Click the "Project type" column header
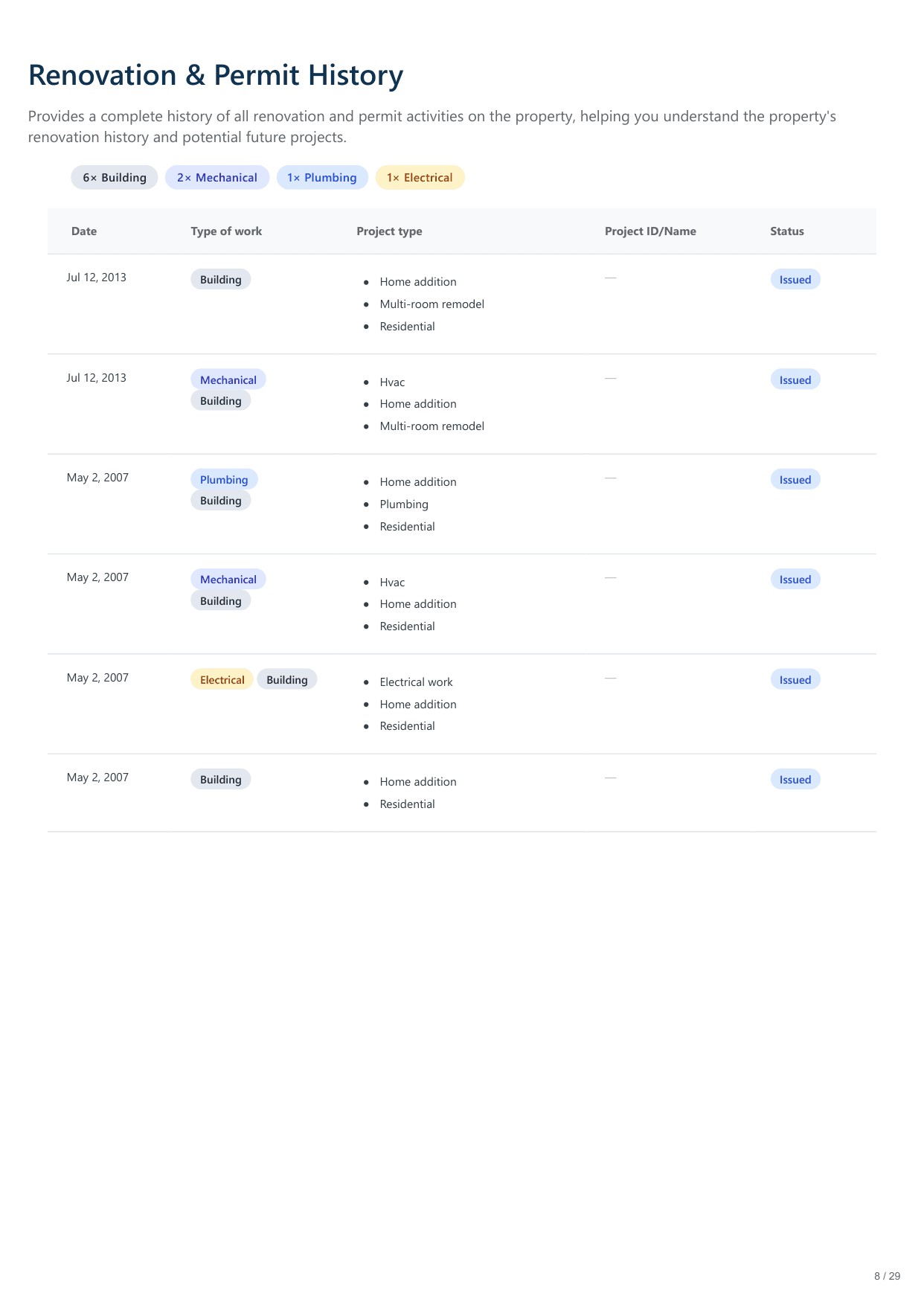This screenshot has width=924, height=1305. [389, 231]
